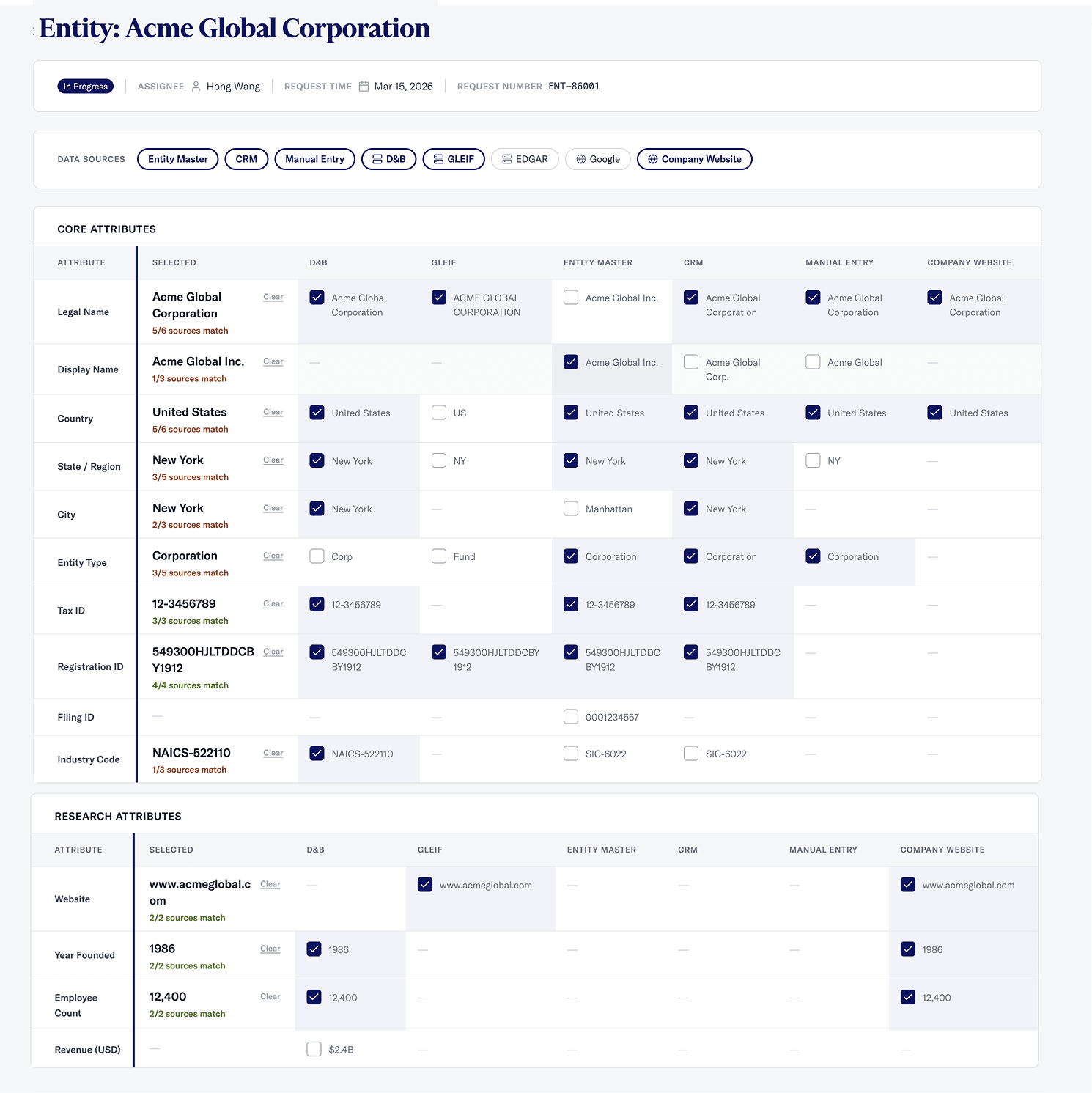Select Filing ID 0001234567 from Entity Master
The height and width of the screenshot is (1093, 1092).
tap(571, 716)
